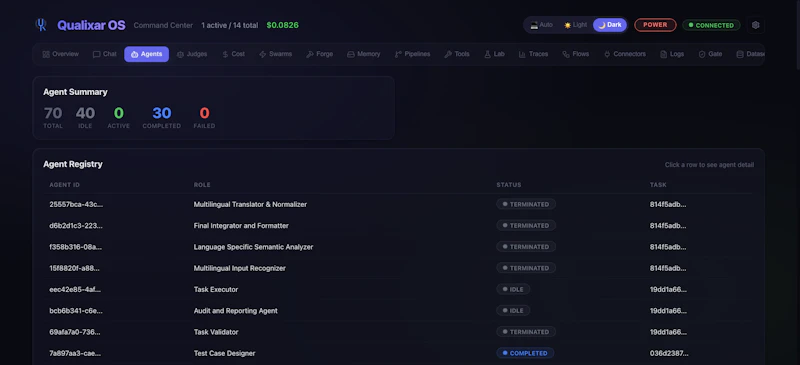Screen dimensions: 800x365
Task: Open the Connectors tab
Action: pyautogui.click(x=625, y=54)
